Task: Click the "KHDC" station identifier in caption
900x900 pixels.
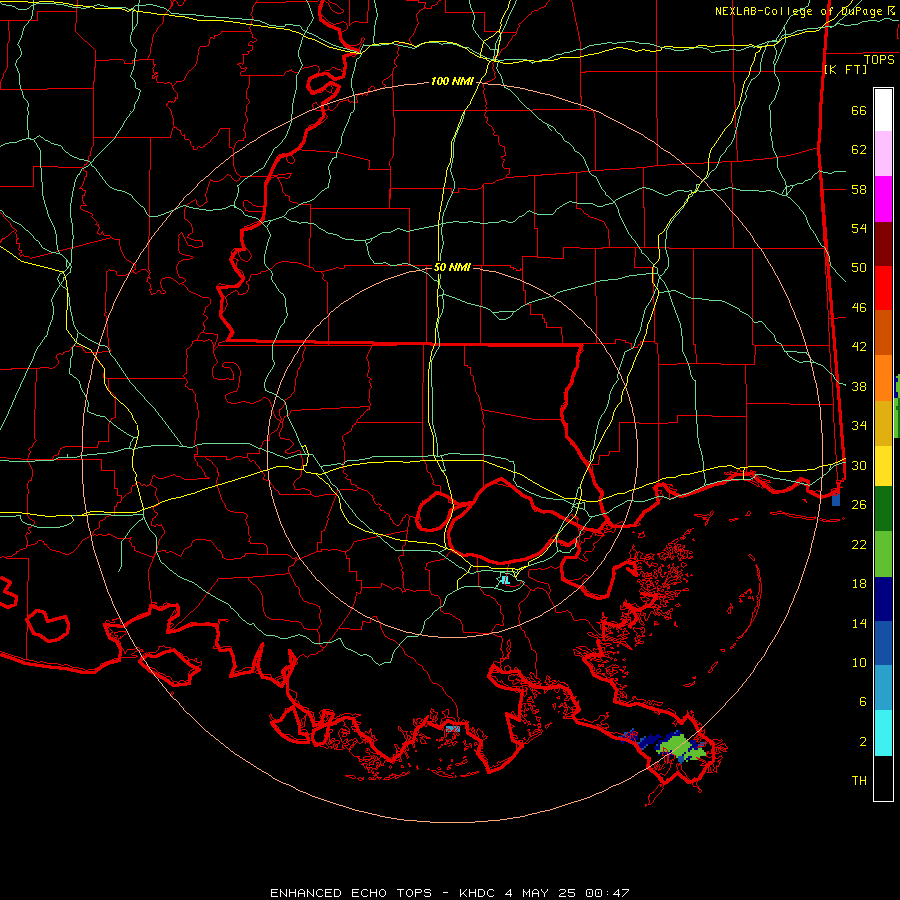Action: coord(479,893)
